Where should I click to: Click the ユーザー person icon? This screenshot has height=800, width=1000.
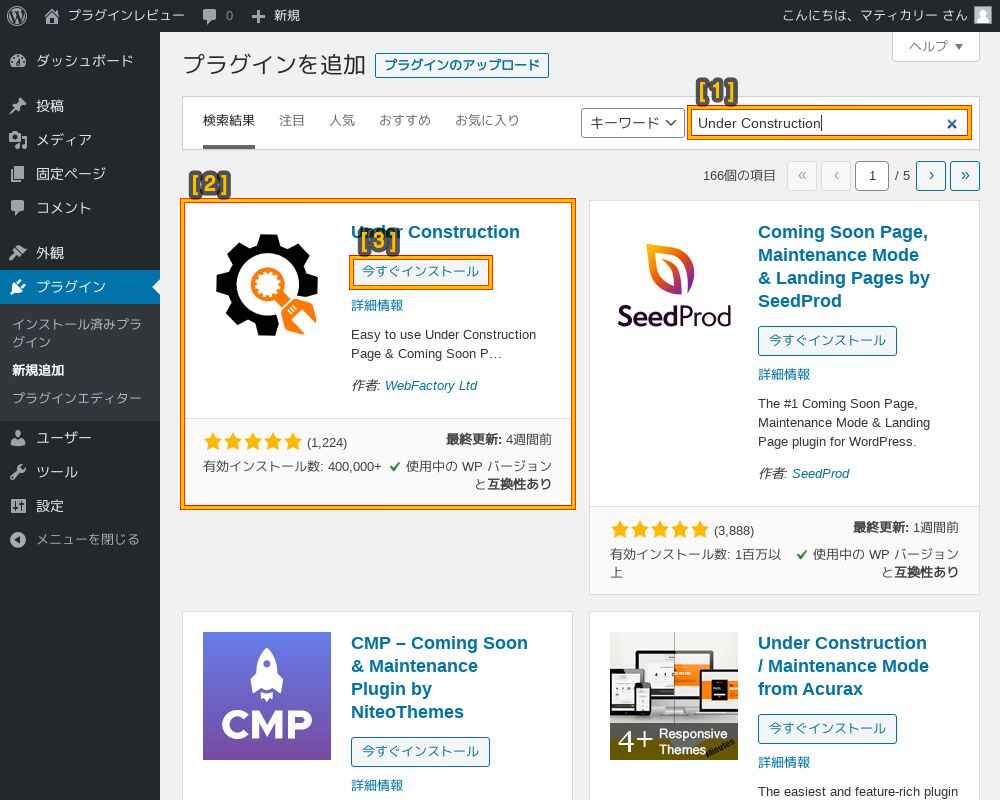pos(18,438)
